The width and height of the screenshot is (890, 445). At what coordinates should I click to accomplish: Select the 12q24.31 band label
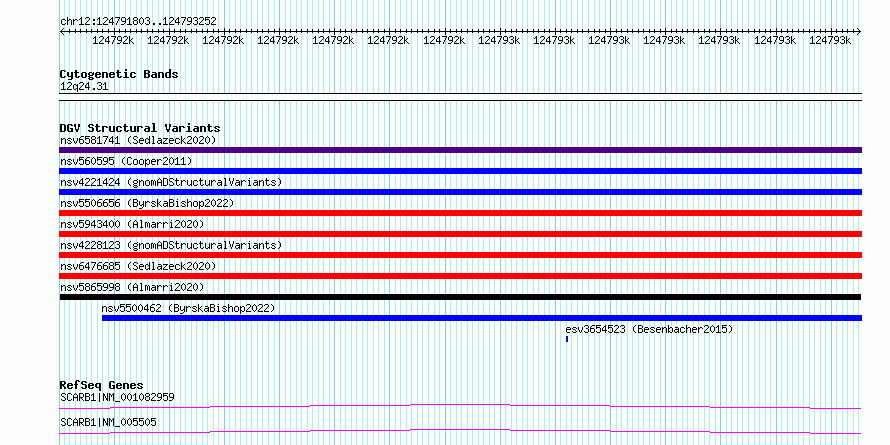(84, 87)
